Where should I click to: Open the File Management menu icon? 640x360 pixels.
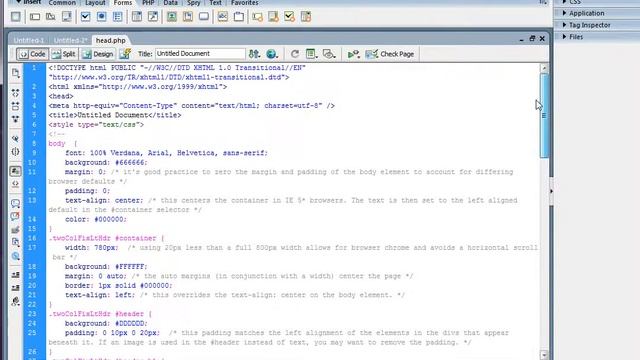[254, 54]
